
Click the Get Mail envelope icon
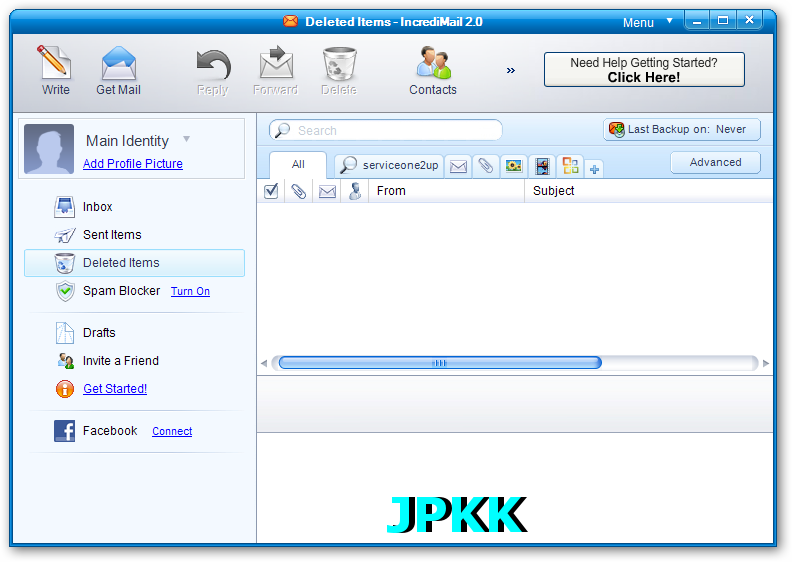click(x=119, y=63)
